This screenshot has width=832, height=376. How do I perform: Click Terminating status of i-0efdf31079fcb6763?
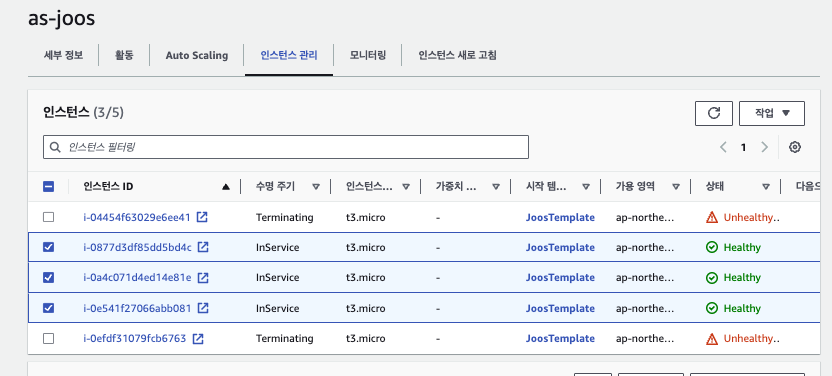tap(284, 338)
